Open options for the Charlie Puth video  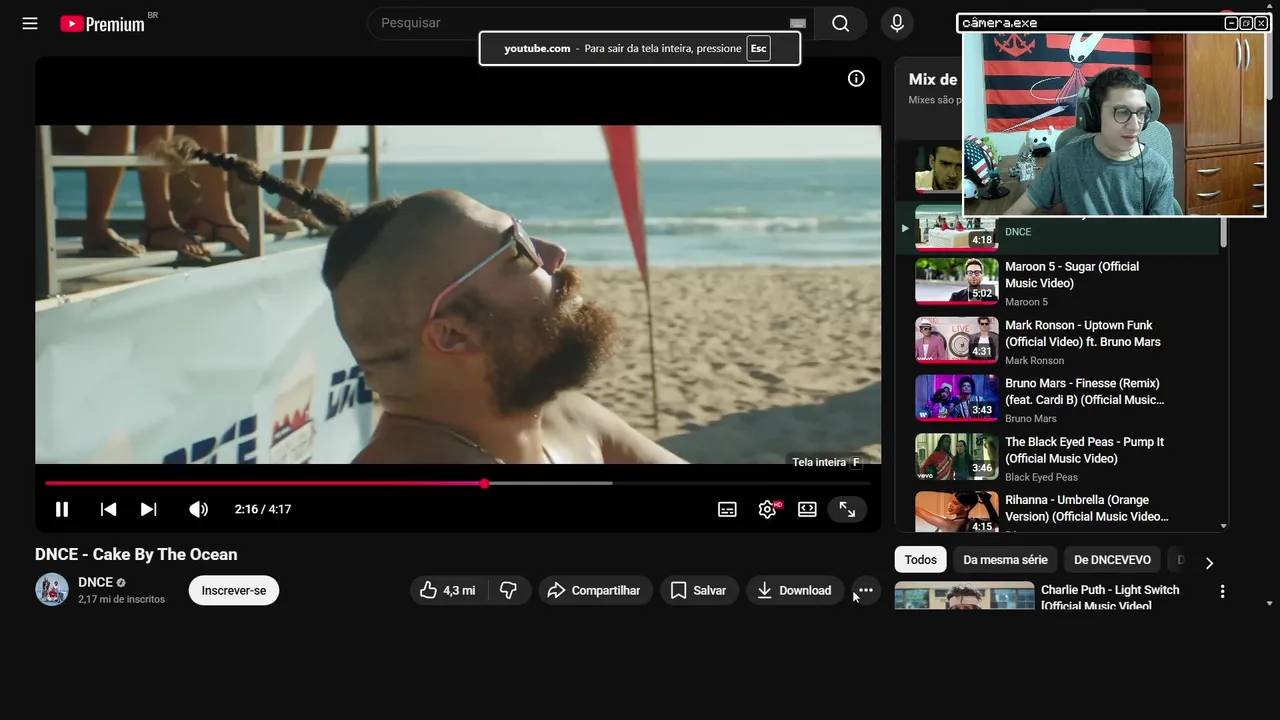coord(1222,591)
